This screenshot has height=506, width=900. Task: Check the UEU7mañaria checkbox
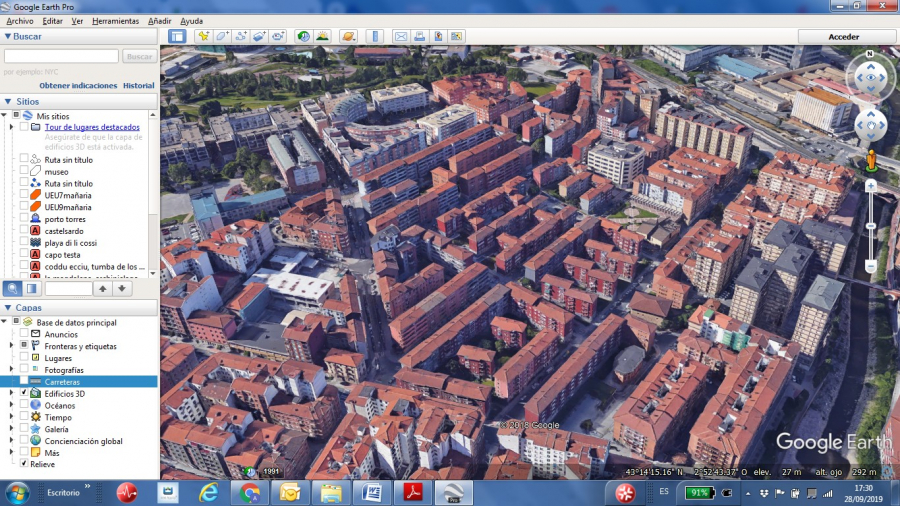click(24, 195)
